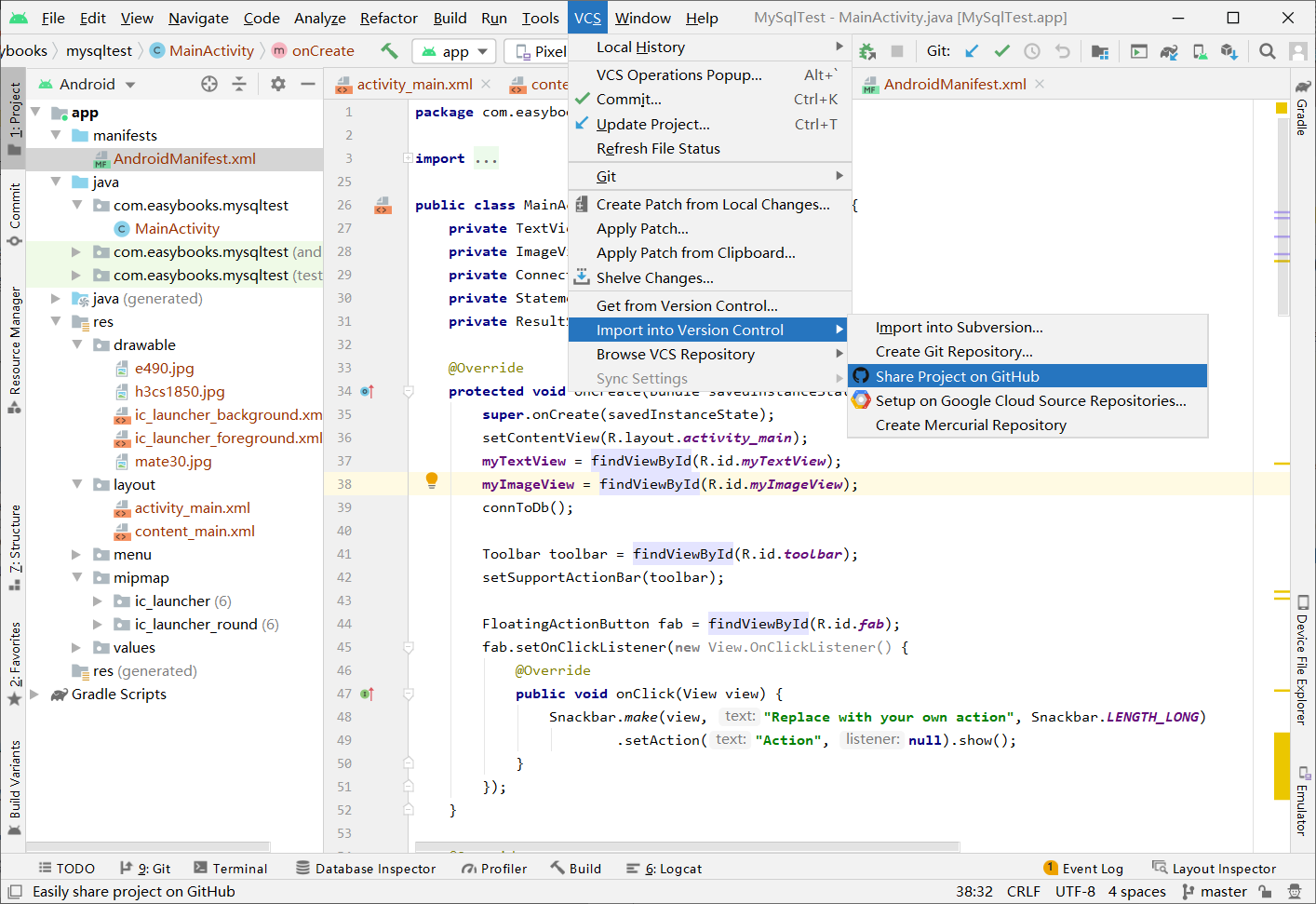This screenshot has height=904, width=1316.
Task: Open the app run configuration dropdown
Action: [455, 51]
